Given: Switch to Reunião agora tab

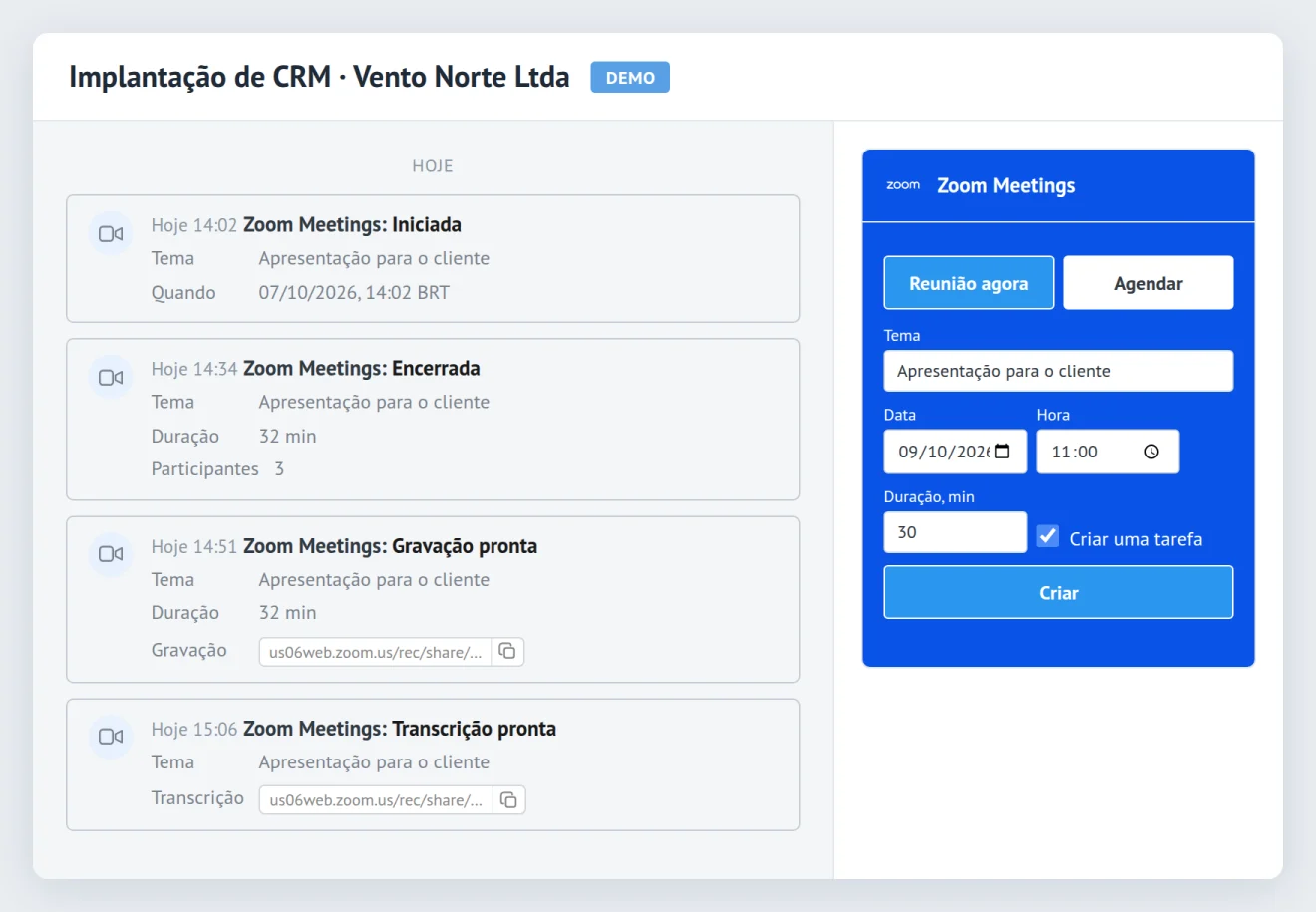Looking at the screenshot, I should pos(969,283).
